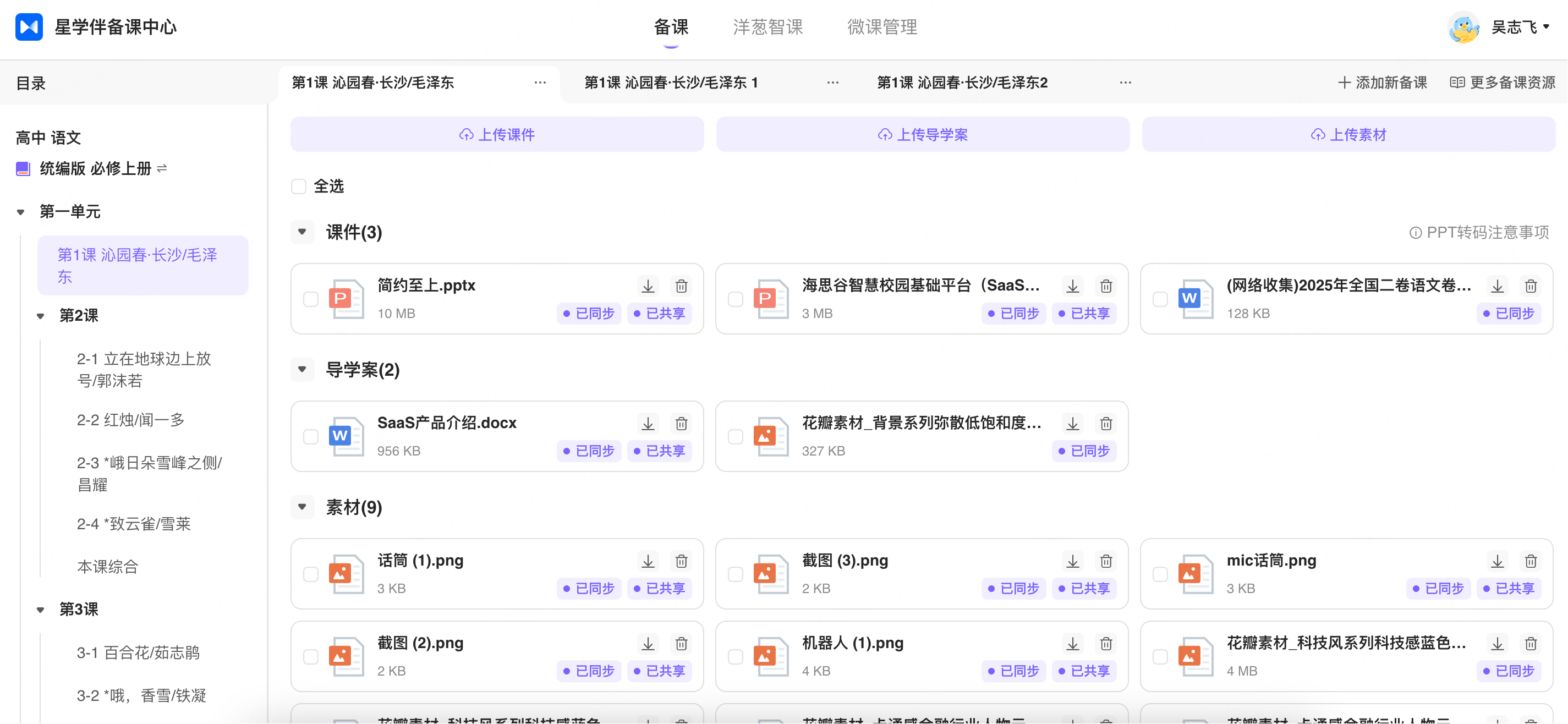
Task: Delete 海思谷智慧校园基础平台 courseware
Action: pos(1106,286)
